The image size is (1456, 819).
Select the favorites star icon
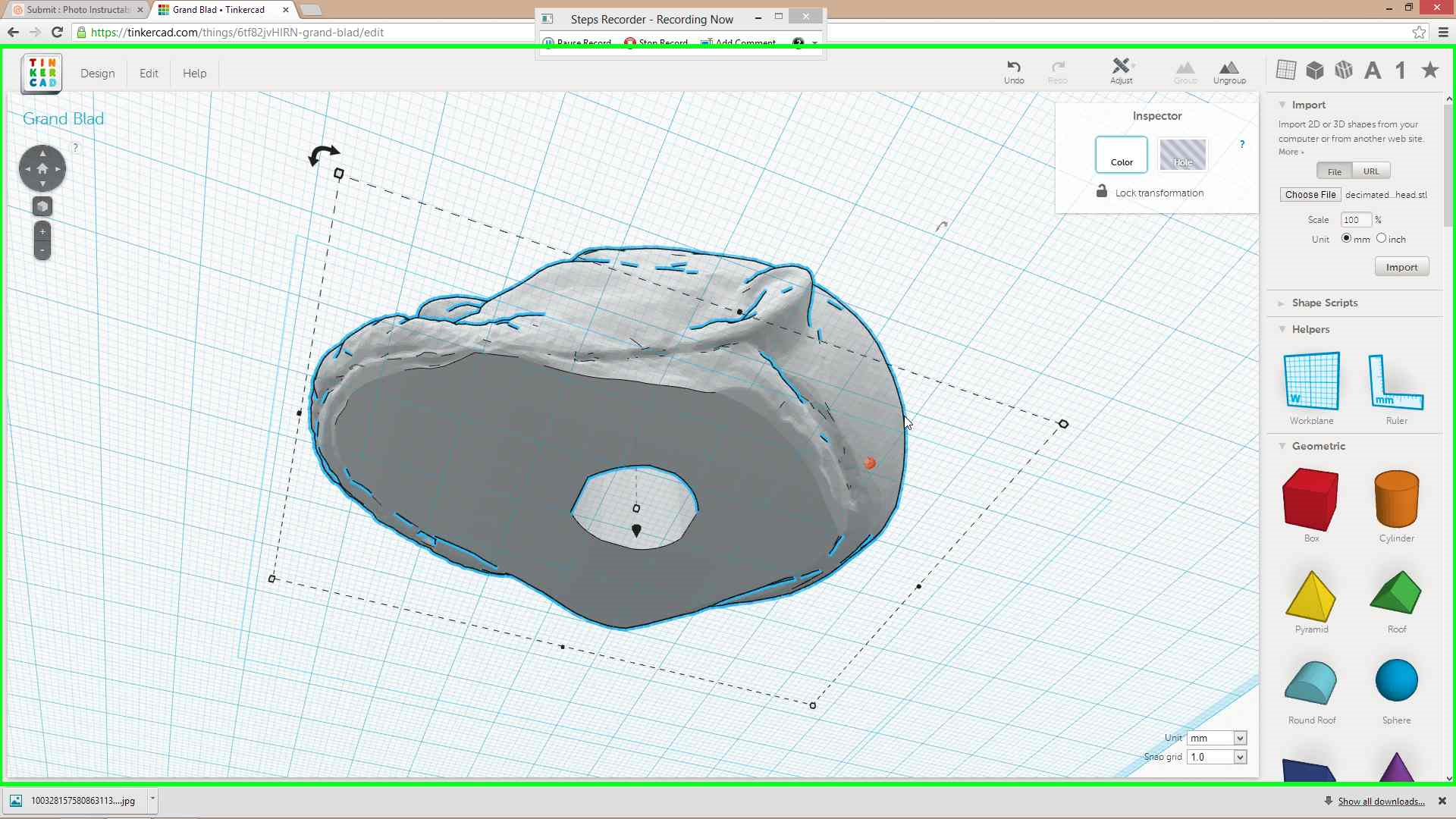coord(1430,70)
